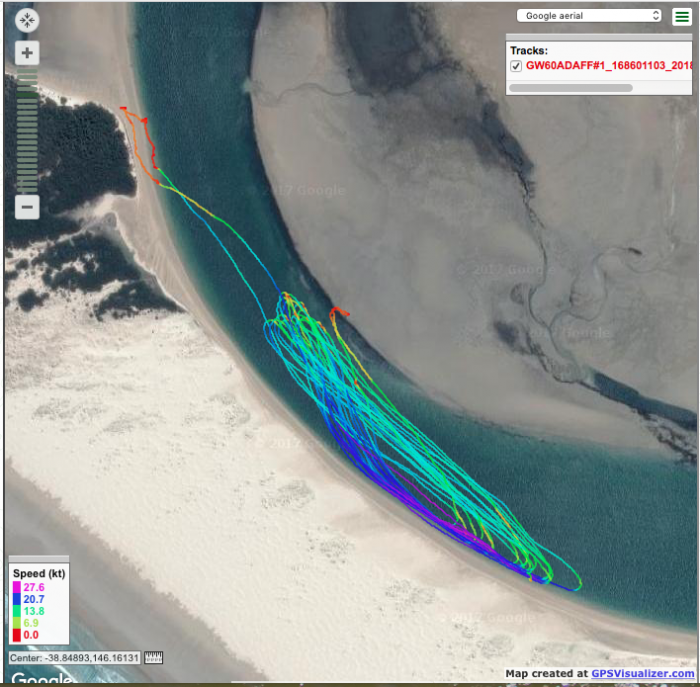
Task: Click the blue 20.7 kt legend swatch
Action: pos(16,598)
